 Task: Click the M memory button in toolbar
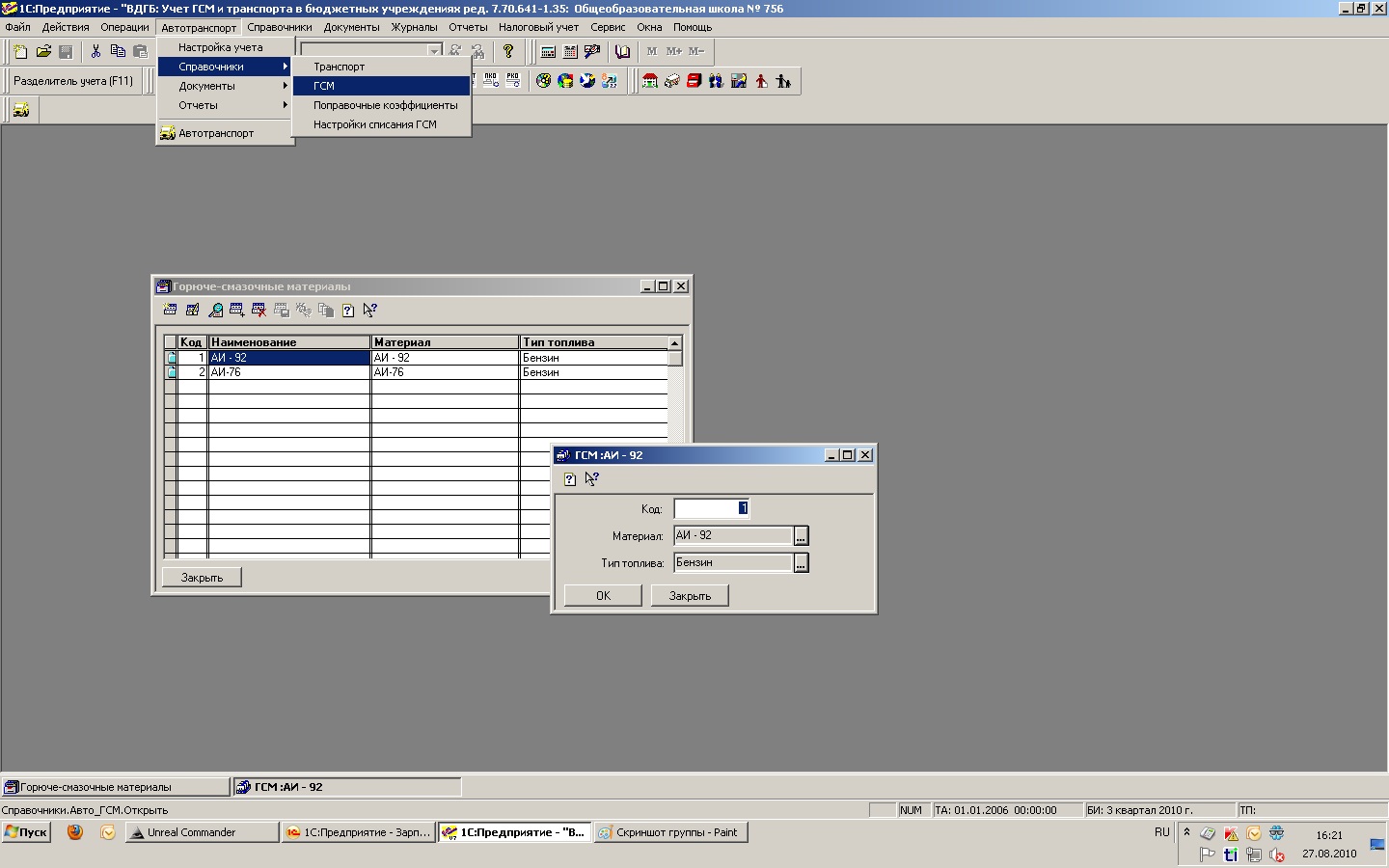click(x=652, y=51)
